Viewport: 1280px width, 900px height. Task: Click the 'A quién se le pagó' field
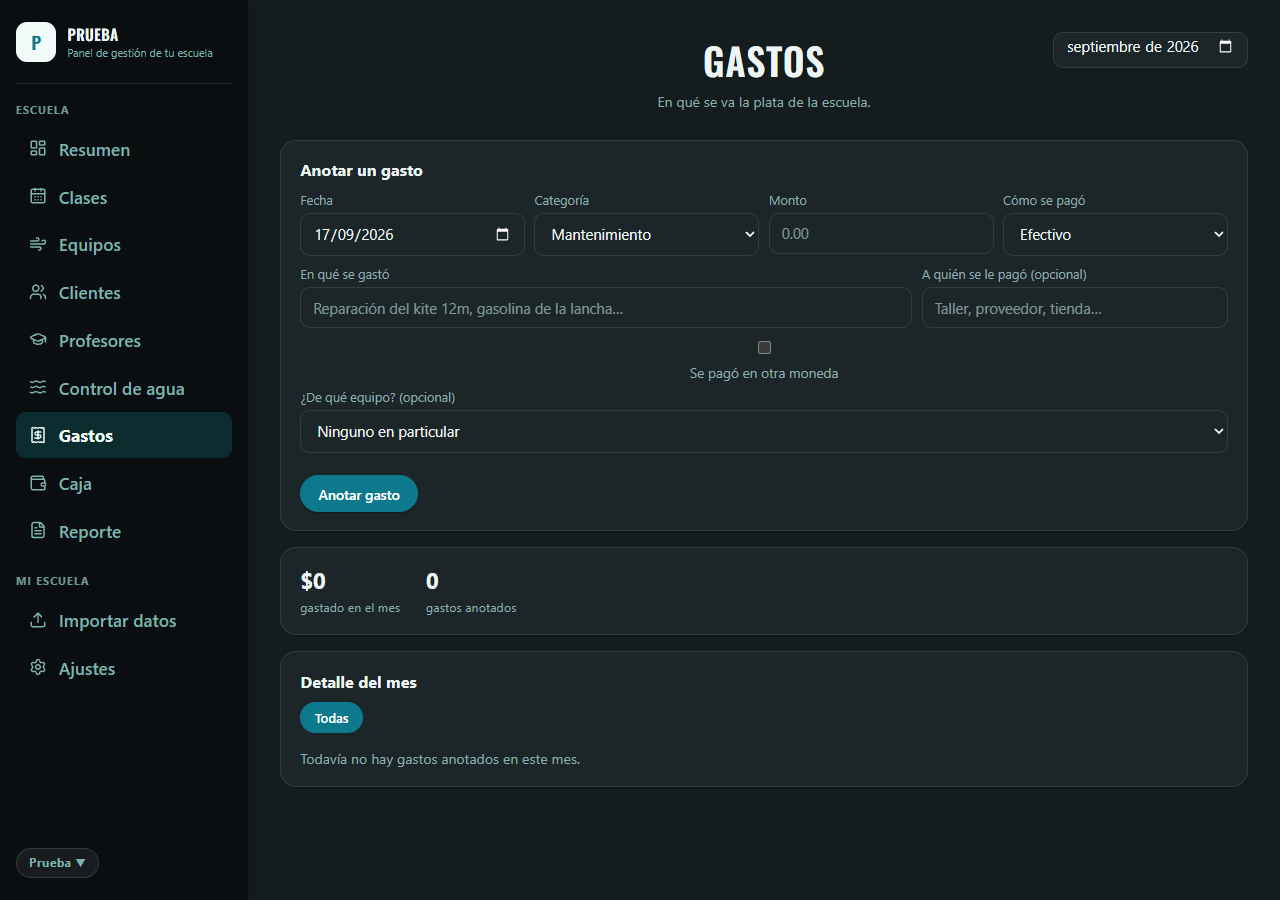point(1075,308)
